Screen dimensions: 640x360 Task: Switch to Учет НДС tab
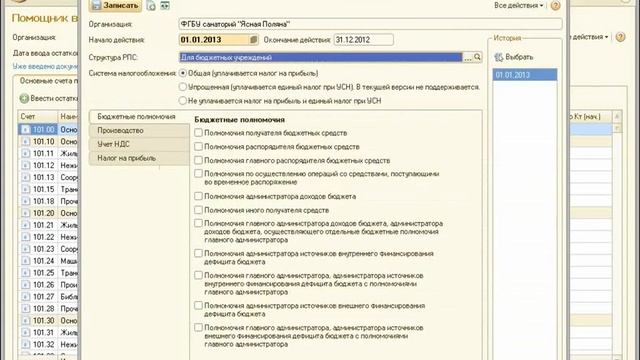pyautogui.click(x=139, y=144)
